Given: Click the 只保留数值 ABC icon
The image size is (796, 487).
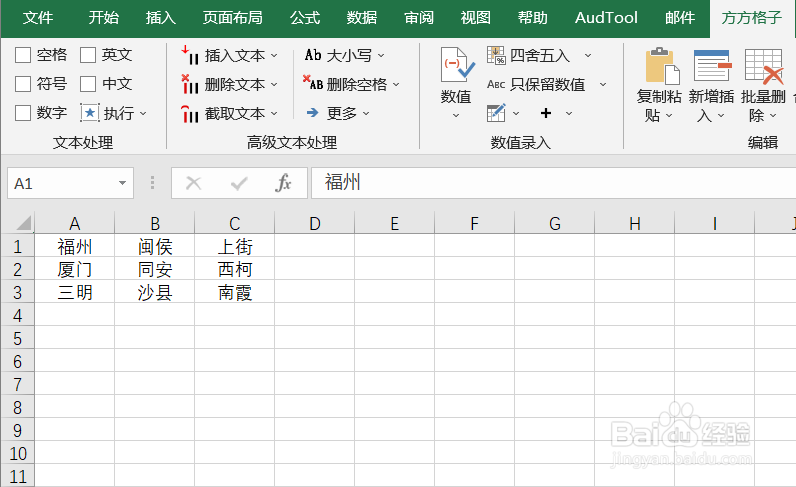Looking at the screenshot, I should pos(496,84).
